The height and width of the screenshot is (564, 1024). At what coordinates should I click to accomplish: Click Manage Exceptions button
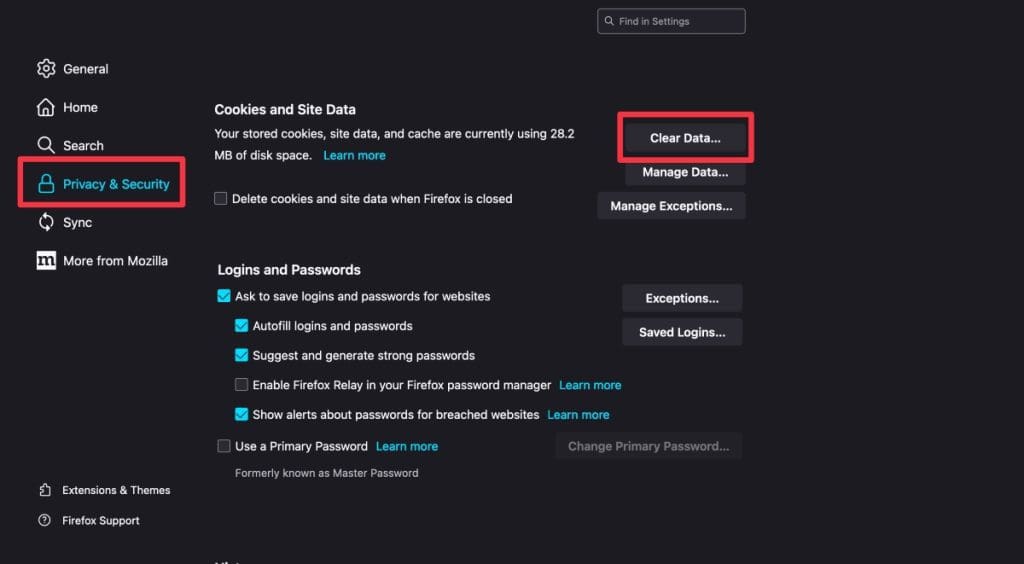click(671, 206)
